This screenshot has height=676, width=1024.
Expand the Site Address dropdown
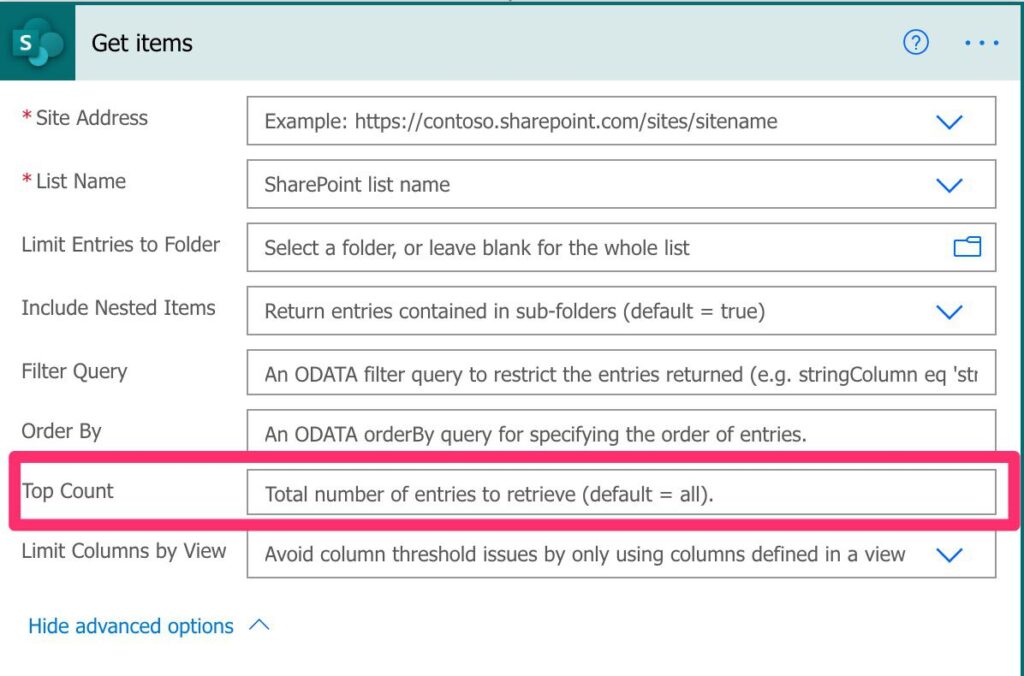pyautogui.click(x=948, y=121)
